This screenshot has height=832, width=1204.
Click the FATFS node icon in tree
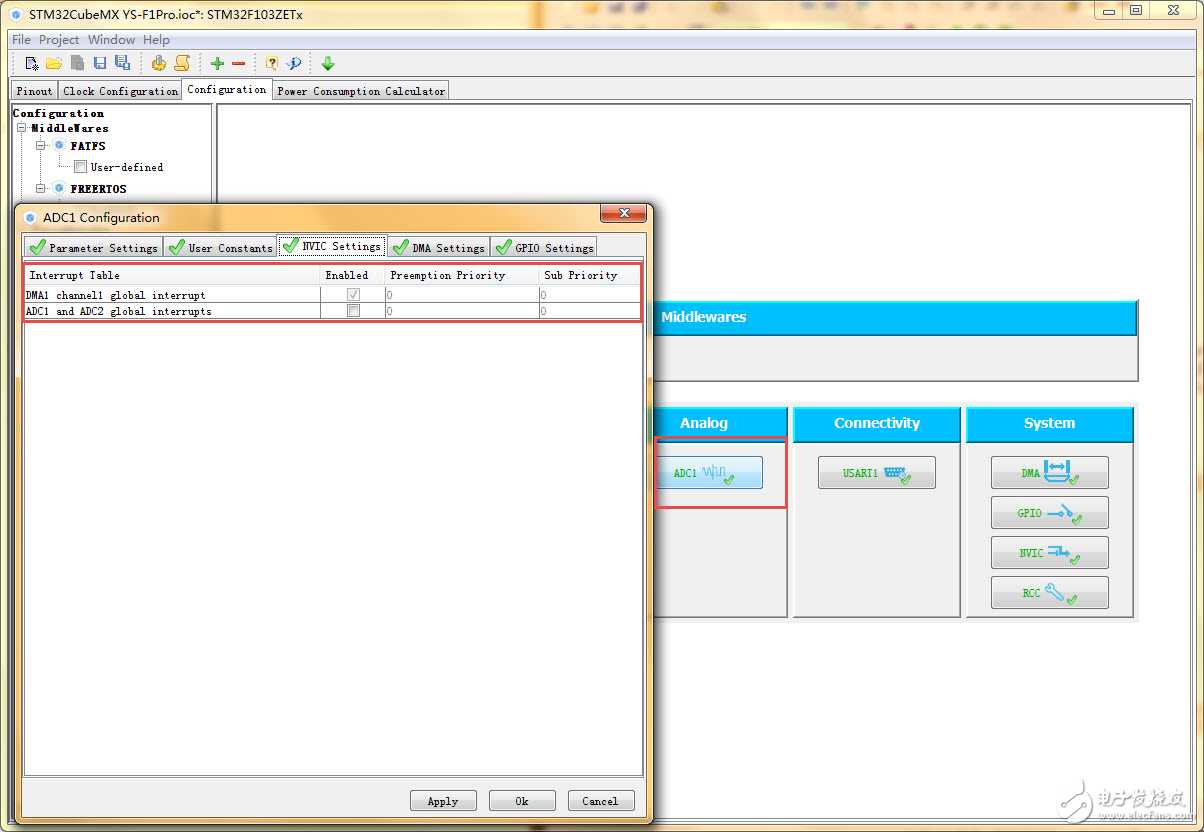[x=59, y=146]
